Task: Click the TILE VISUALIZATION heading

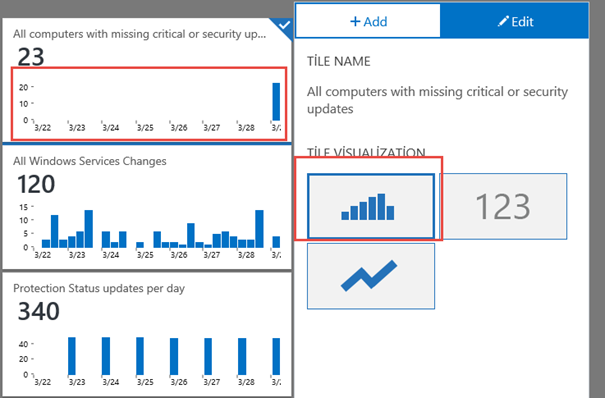Action: pyautogui.click(x=366, y=152)
